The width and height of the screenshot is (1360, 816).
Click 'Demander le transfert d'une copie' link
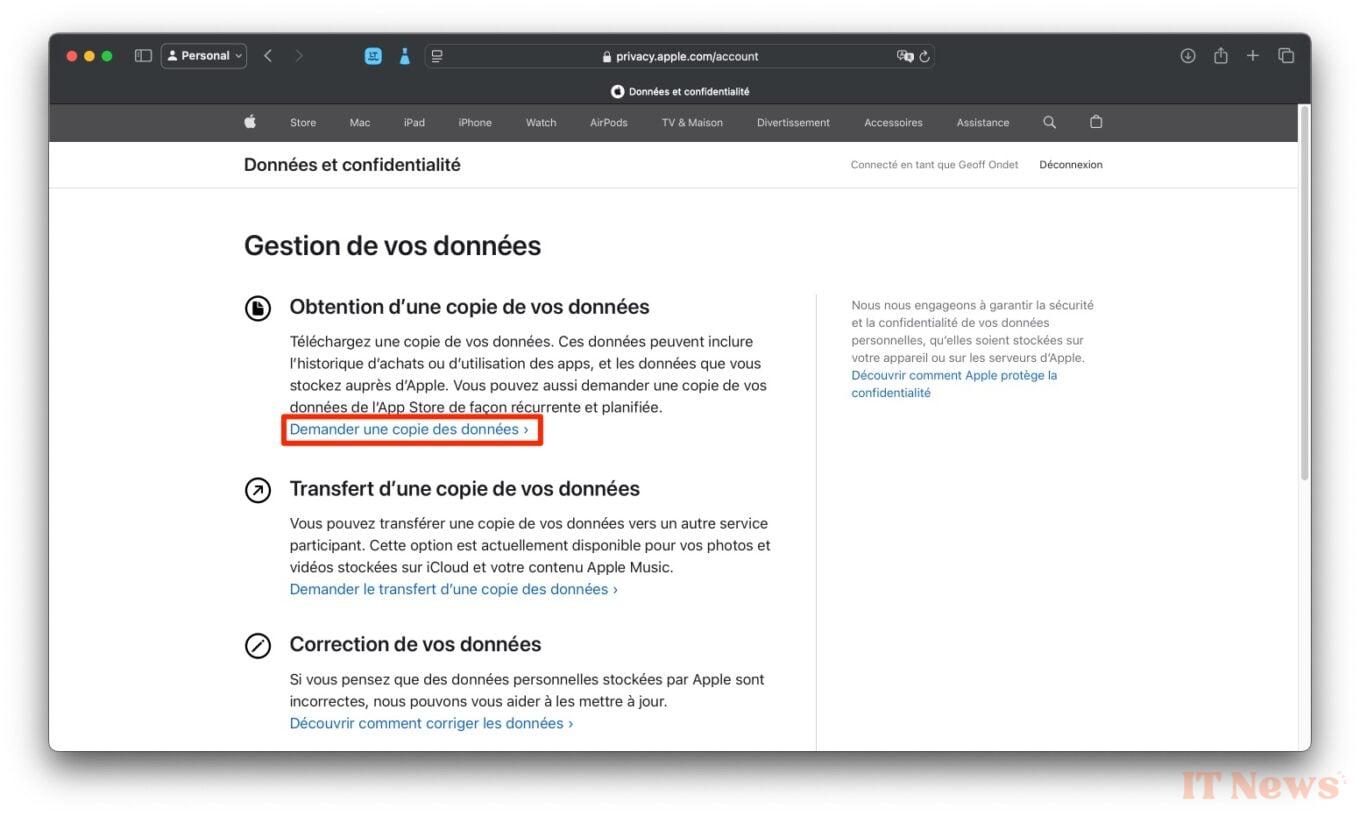tap(453, 589)
